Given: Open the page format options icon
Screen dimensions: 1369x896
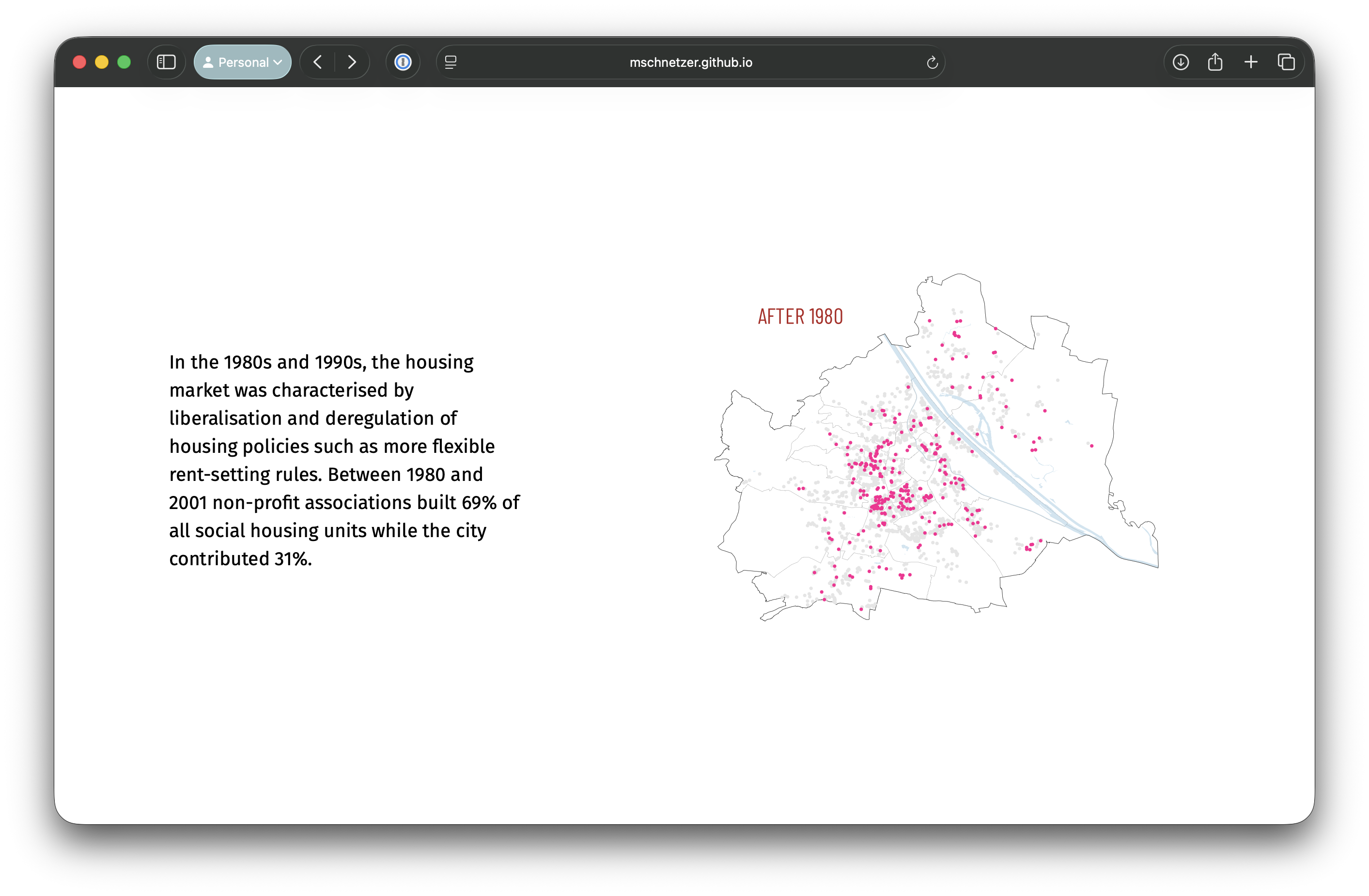Looking at the screenshot, I should 451,62.
